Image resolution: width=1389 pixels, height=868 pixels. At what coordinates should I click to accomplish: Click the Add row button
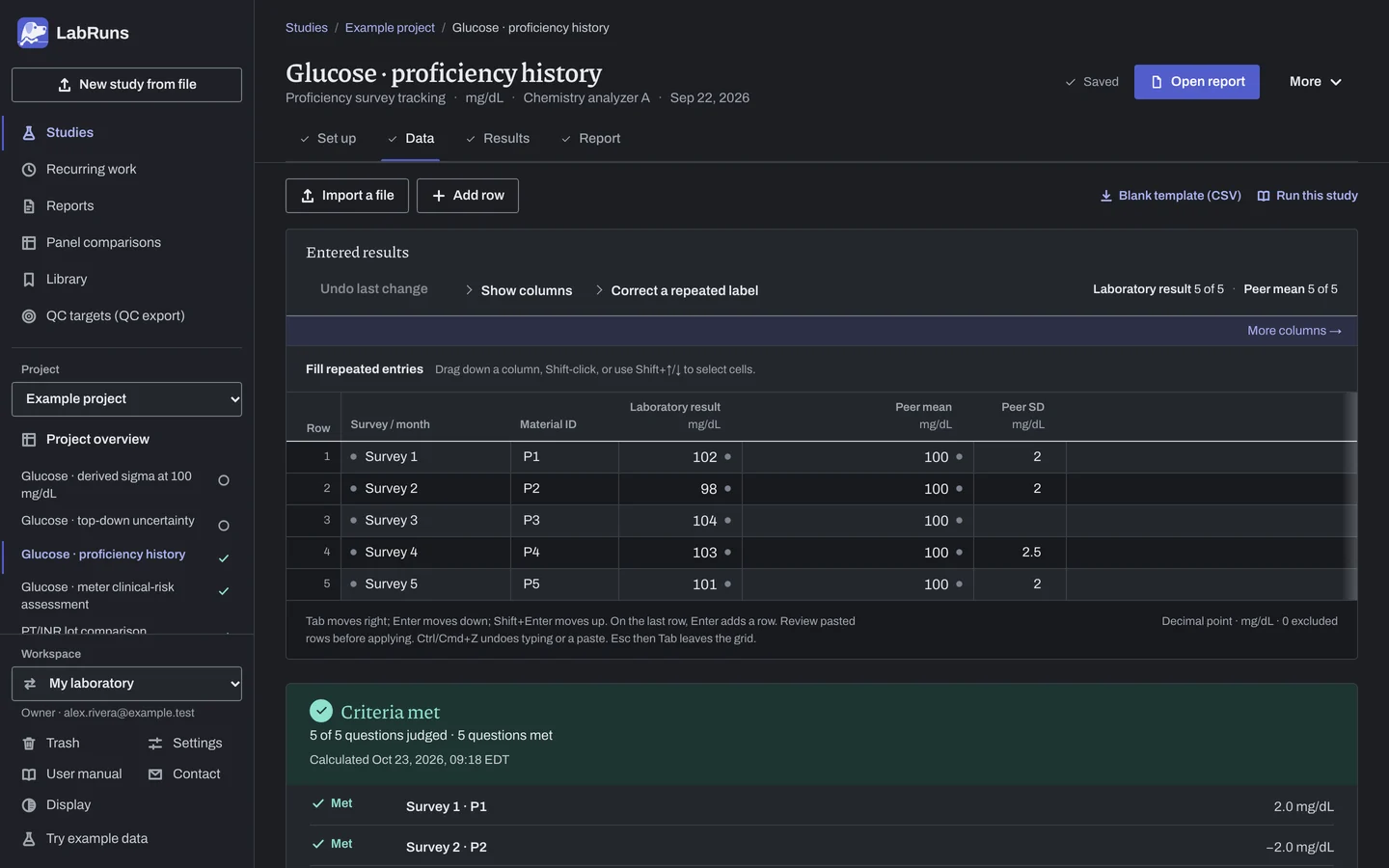(468, 196)
